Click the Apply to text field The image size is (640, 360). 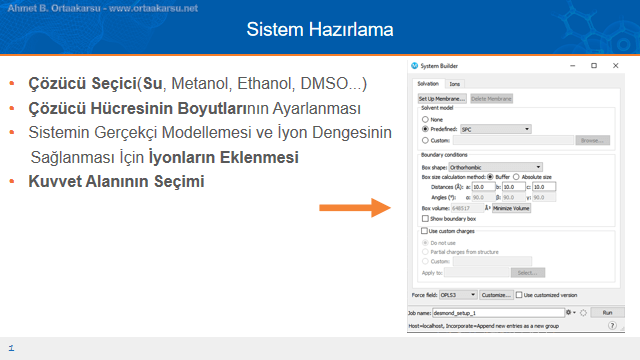coord(477,273)
